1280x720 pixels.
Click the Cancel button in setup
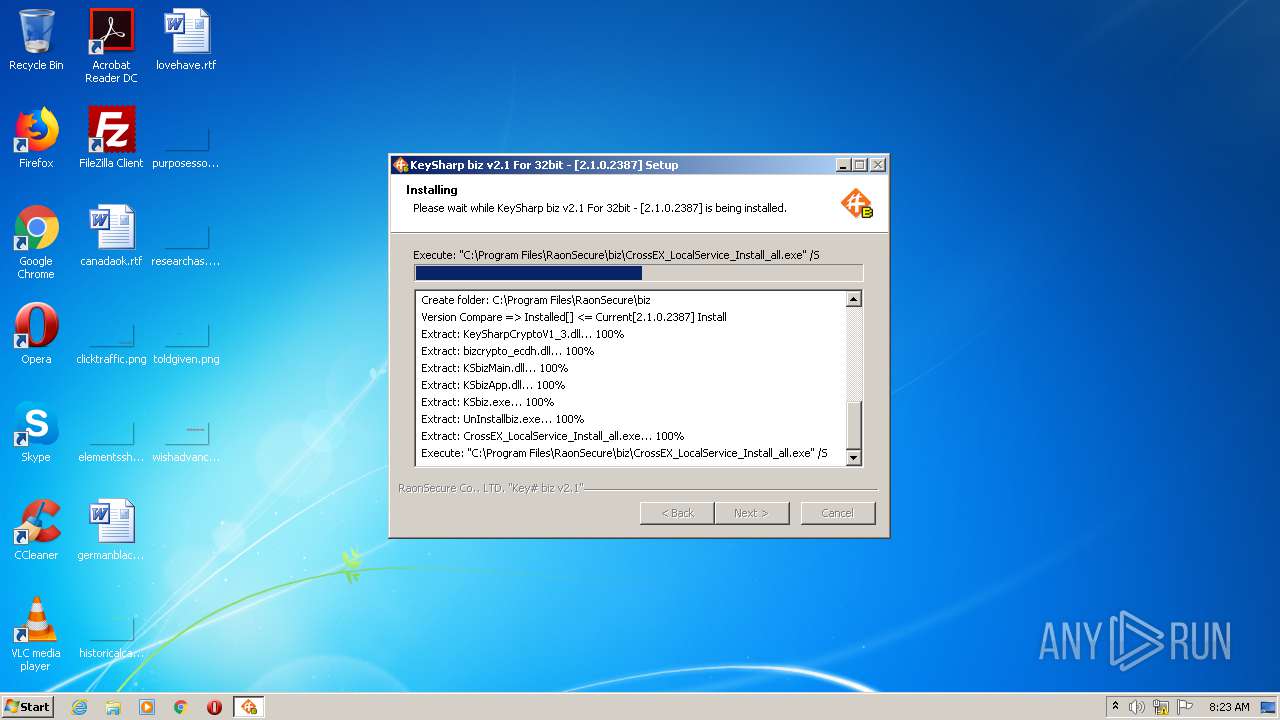(x=837, y=513)
